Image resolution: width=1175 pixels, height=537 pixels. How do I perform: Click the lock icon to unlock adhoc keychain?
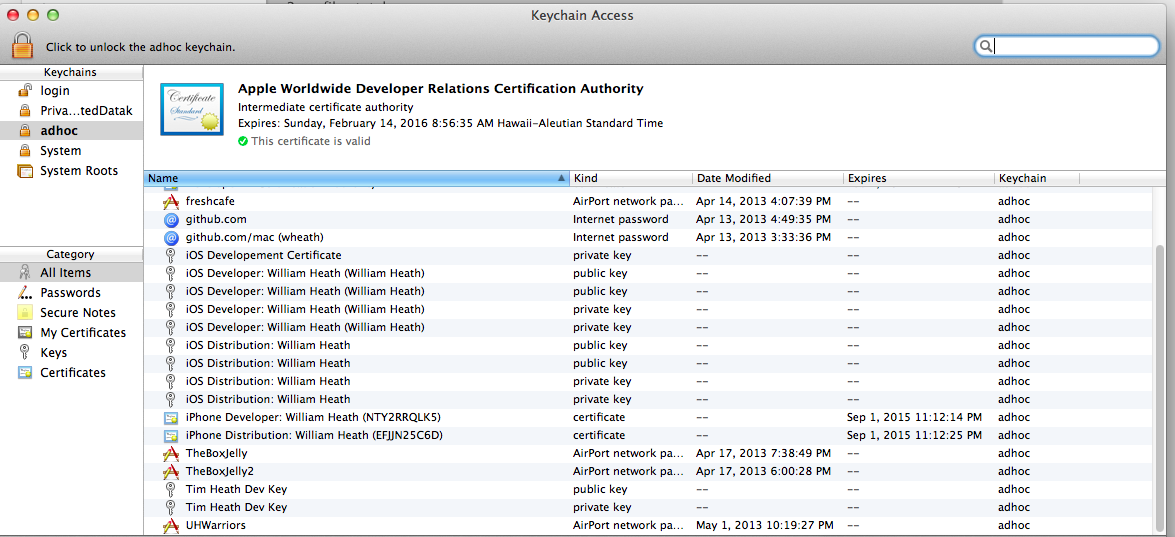[22, 45]
